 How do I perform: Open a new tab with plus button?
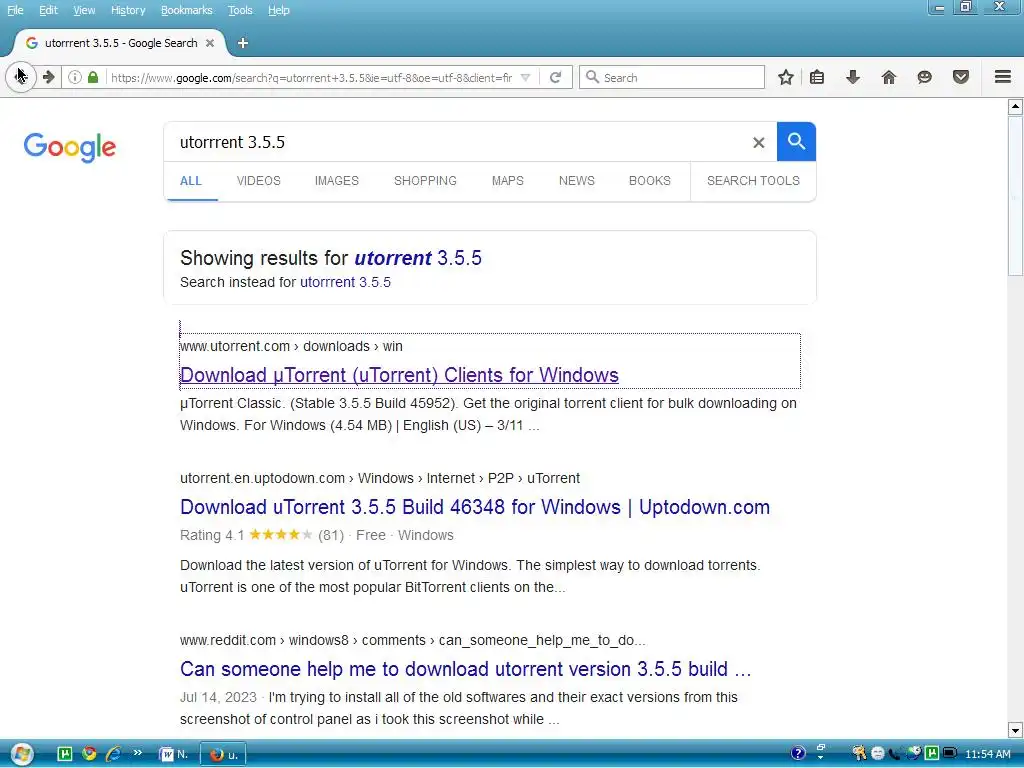[x=243, y=43]
